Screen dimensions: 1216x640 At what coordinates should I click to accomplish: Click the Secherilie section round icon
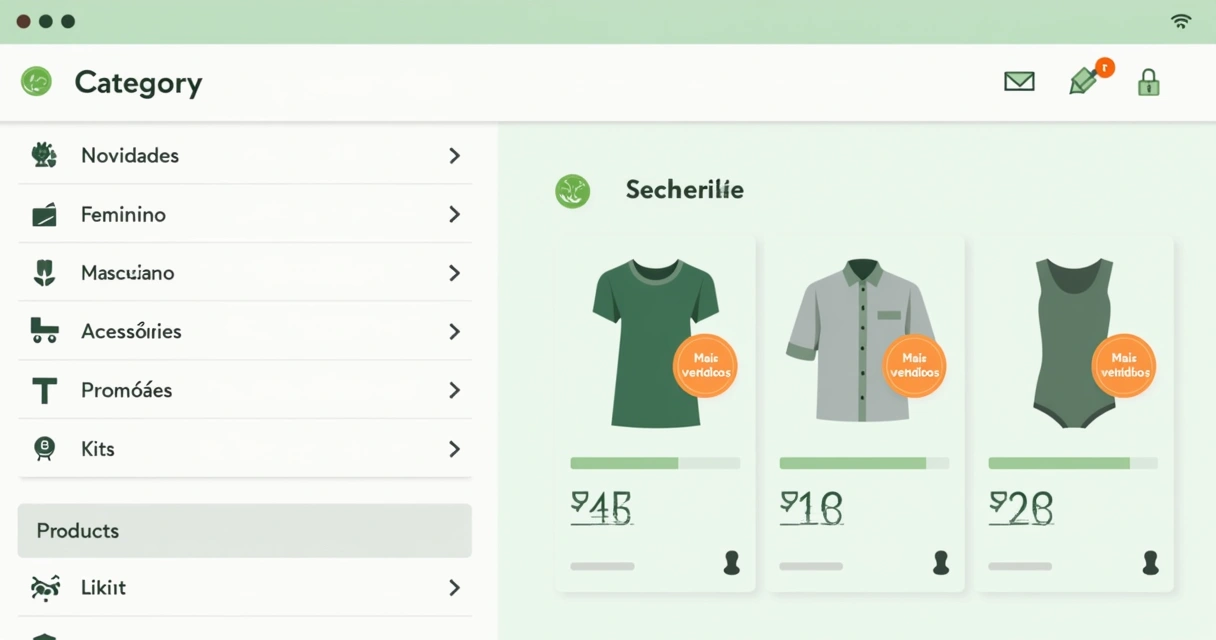[x=573, y=190]
